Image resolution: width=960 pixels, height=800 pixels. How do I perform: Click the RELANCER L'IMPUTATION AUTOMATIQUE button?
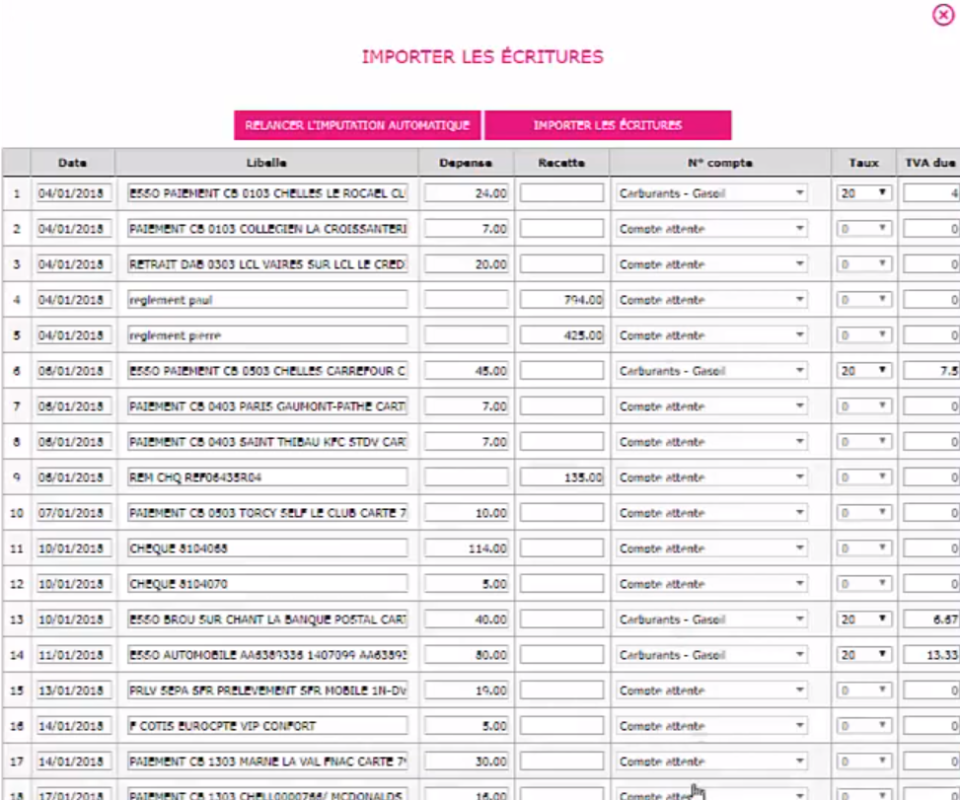coord(357,124)
